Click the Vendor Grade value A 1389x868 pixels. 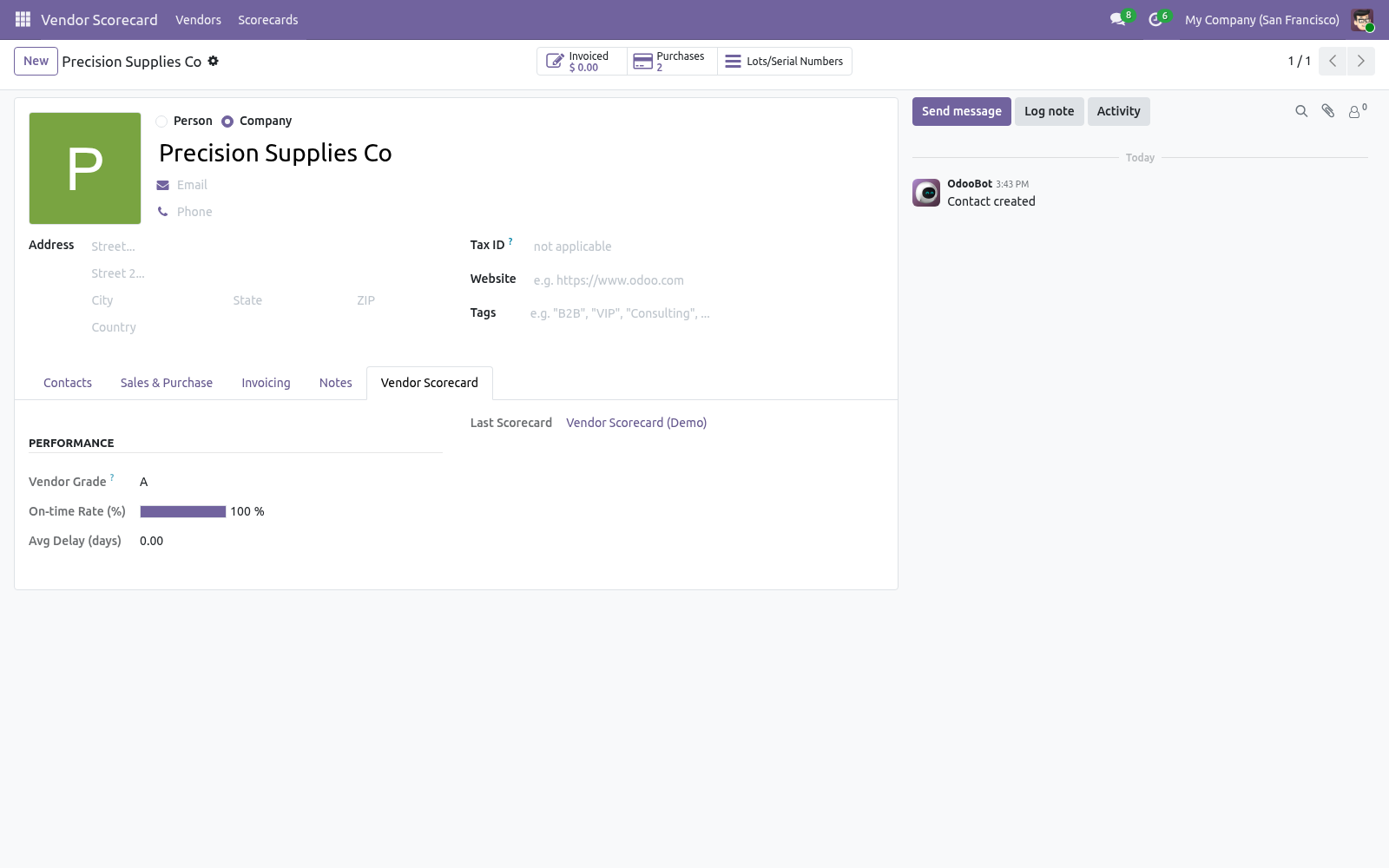tap(144, 482)
